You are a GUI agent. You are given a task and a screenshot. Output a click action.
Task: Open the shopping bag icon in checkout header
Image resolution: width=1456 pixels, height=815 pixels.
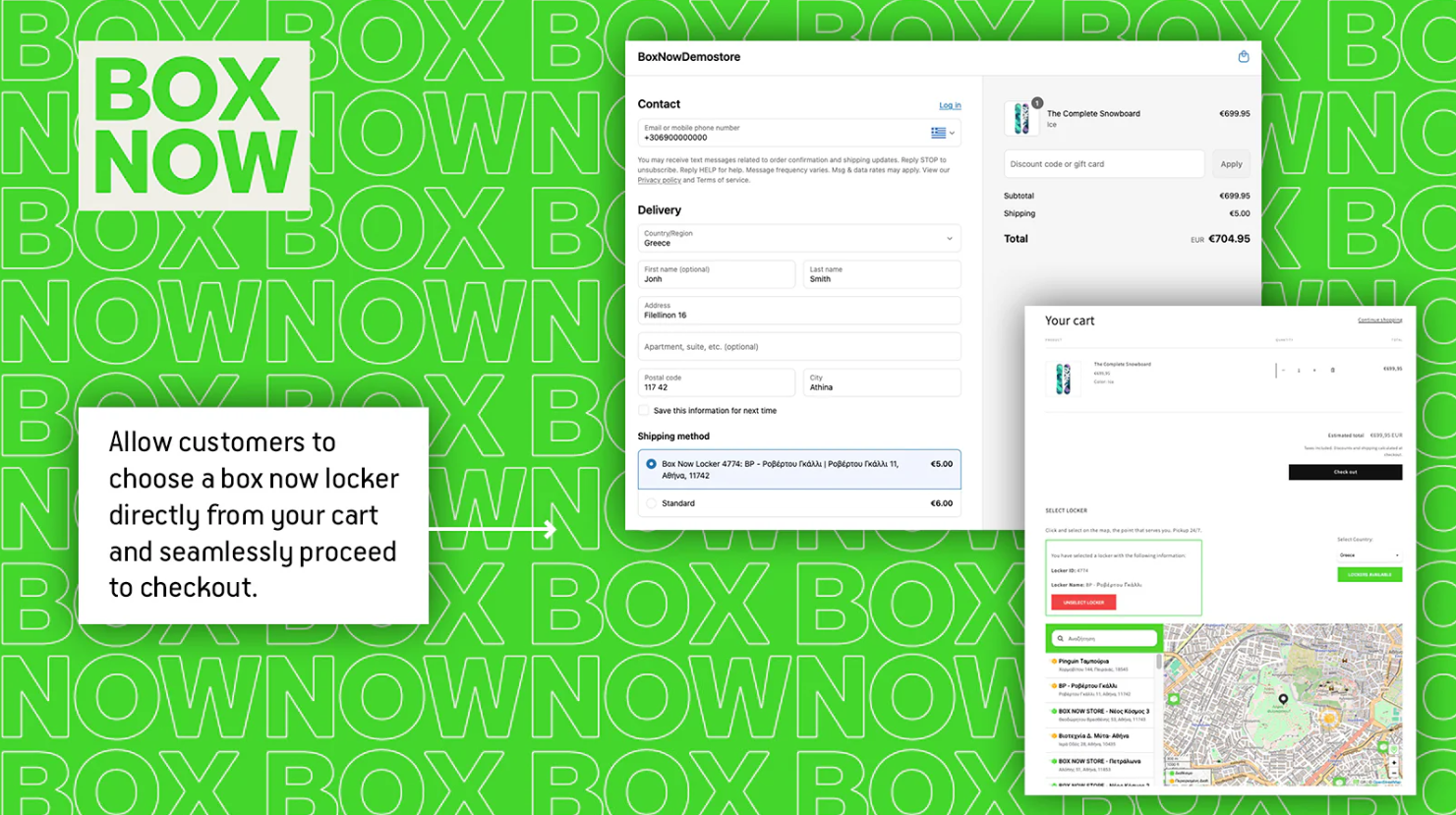tap(1244, 57)
